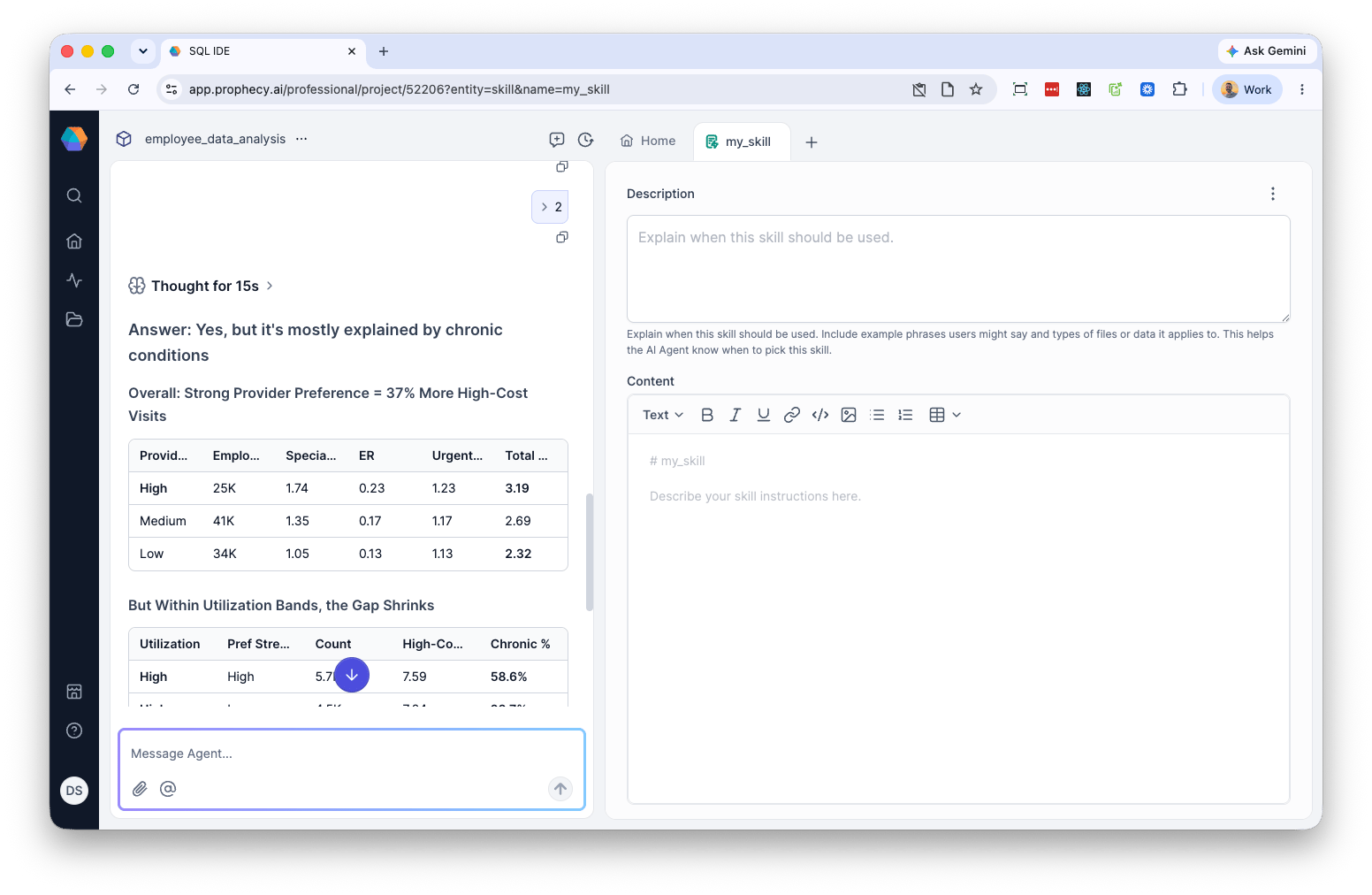1372x895 pixels.
Task: Click the '58.6%' chronic value cell
Action: click(509, 677)
